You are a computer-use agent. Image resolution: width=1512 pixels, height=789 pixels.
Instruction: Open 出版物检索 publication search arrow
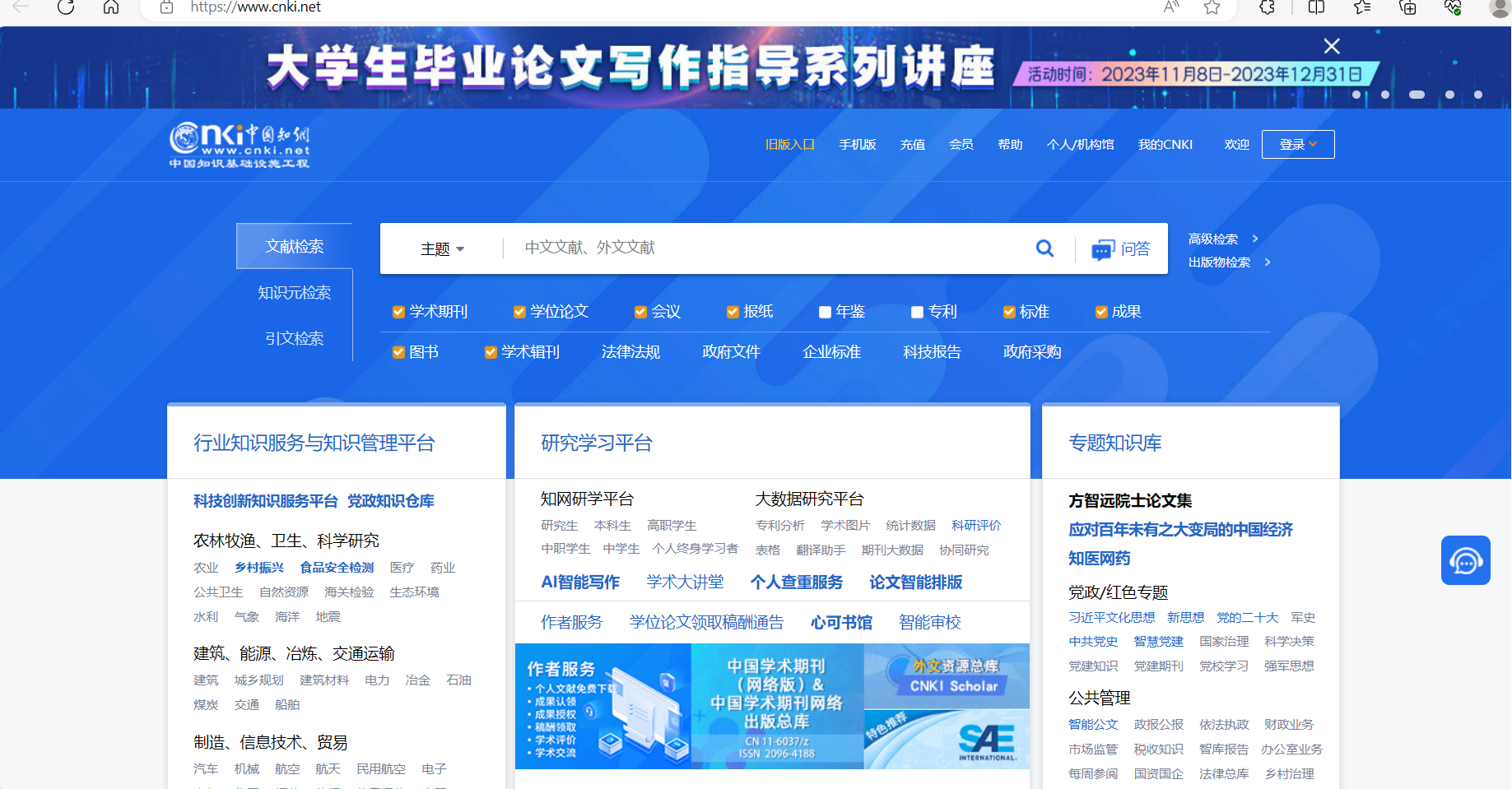[x=1268, y=262]
